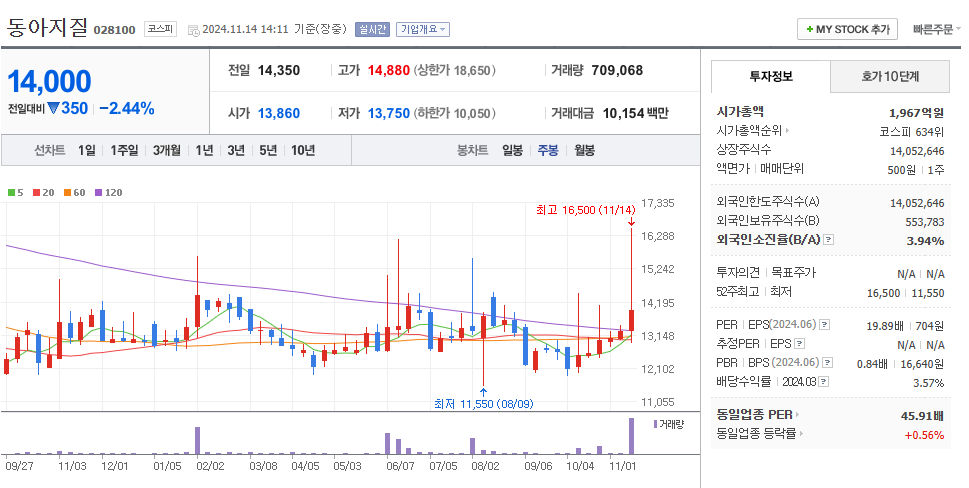969x488 pixels.
Task: Click the PBR value 0.84배 16,640원
Action: pyautogui.click(x=900, y=364)
